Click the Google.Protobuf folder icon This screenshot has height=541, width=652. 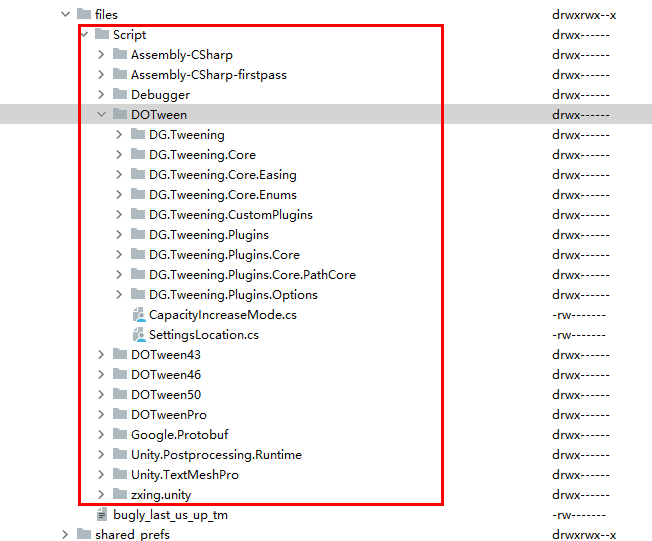(120, 433)
